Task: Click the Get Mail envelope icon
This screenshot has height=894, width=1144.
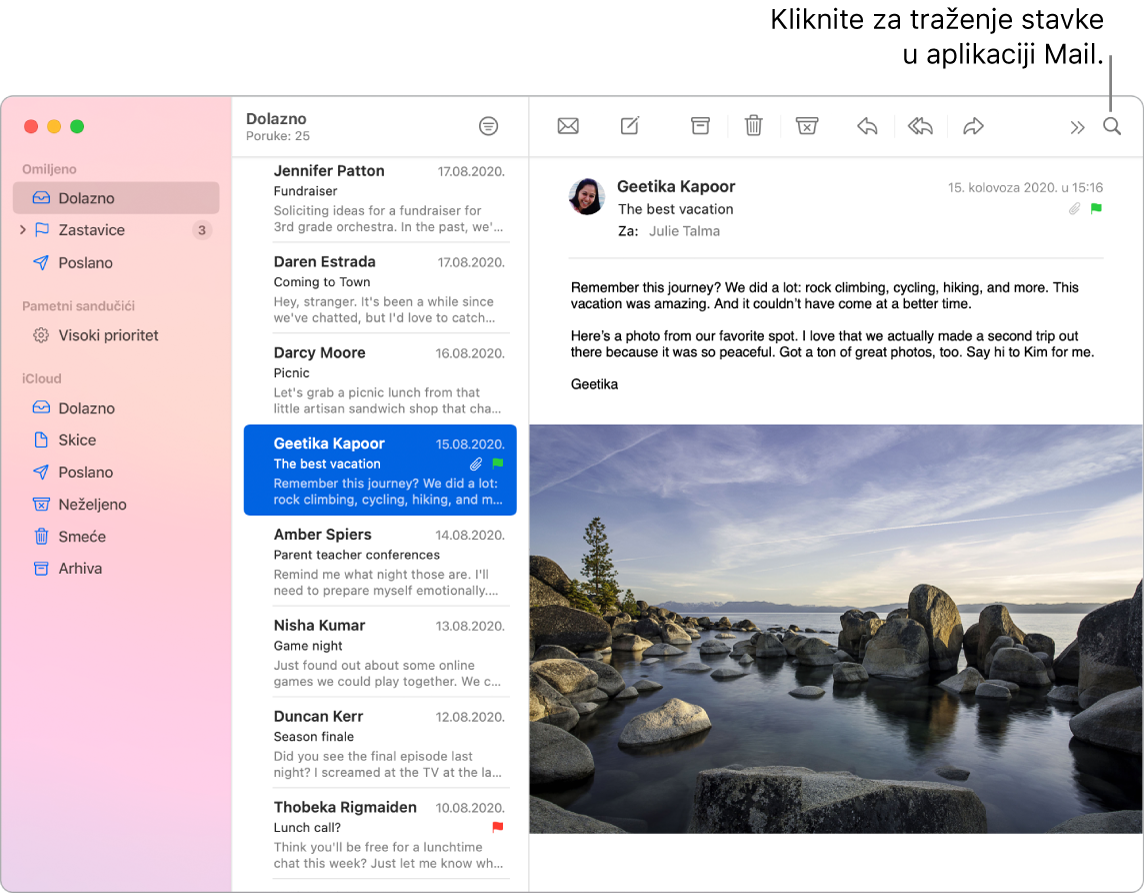Action: (568, 126)
